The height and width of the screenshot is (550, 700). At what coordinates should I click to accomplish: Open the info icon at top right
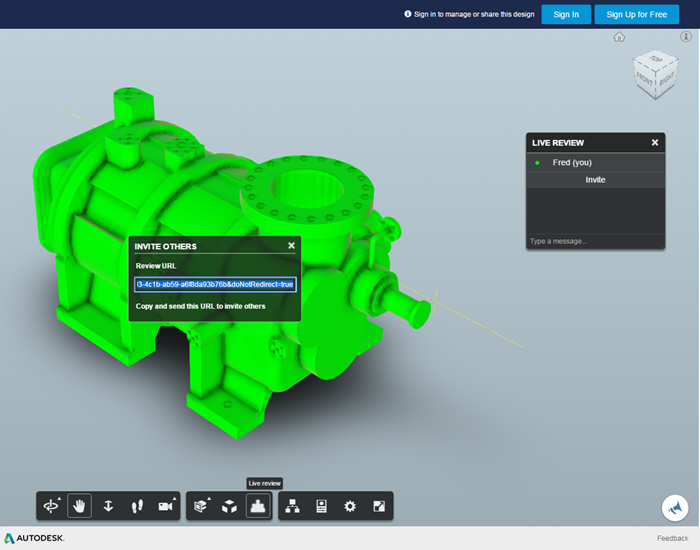pos(686,37)
